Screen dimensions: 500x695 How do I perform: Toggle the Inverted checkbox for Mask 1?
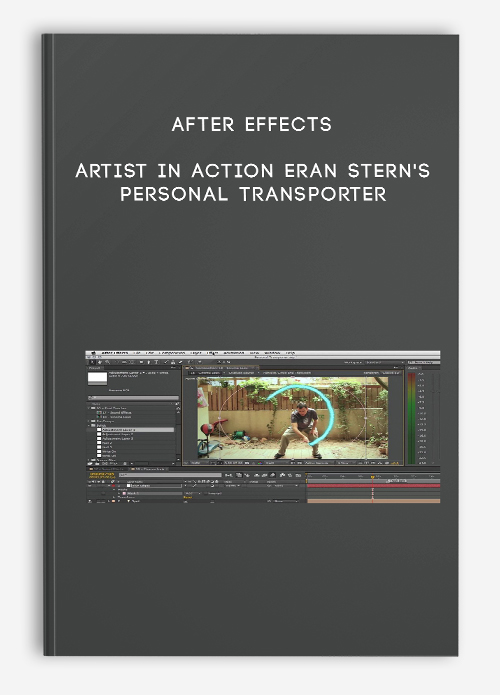[x=206, y=493]
